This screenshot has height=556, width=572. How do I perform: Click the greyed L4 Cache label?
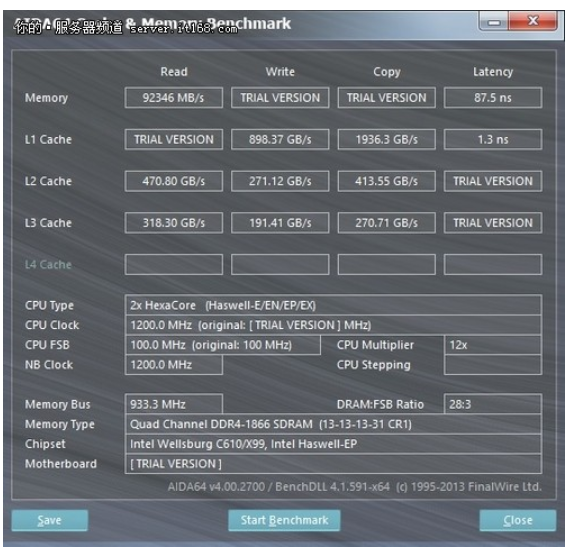pyautogui.click(x=48, y=265)
